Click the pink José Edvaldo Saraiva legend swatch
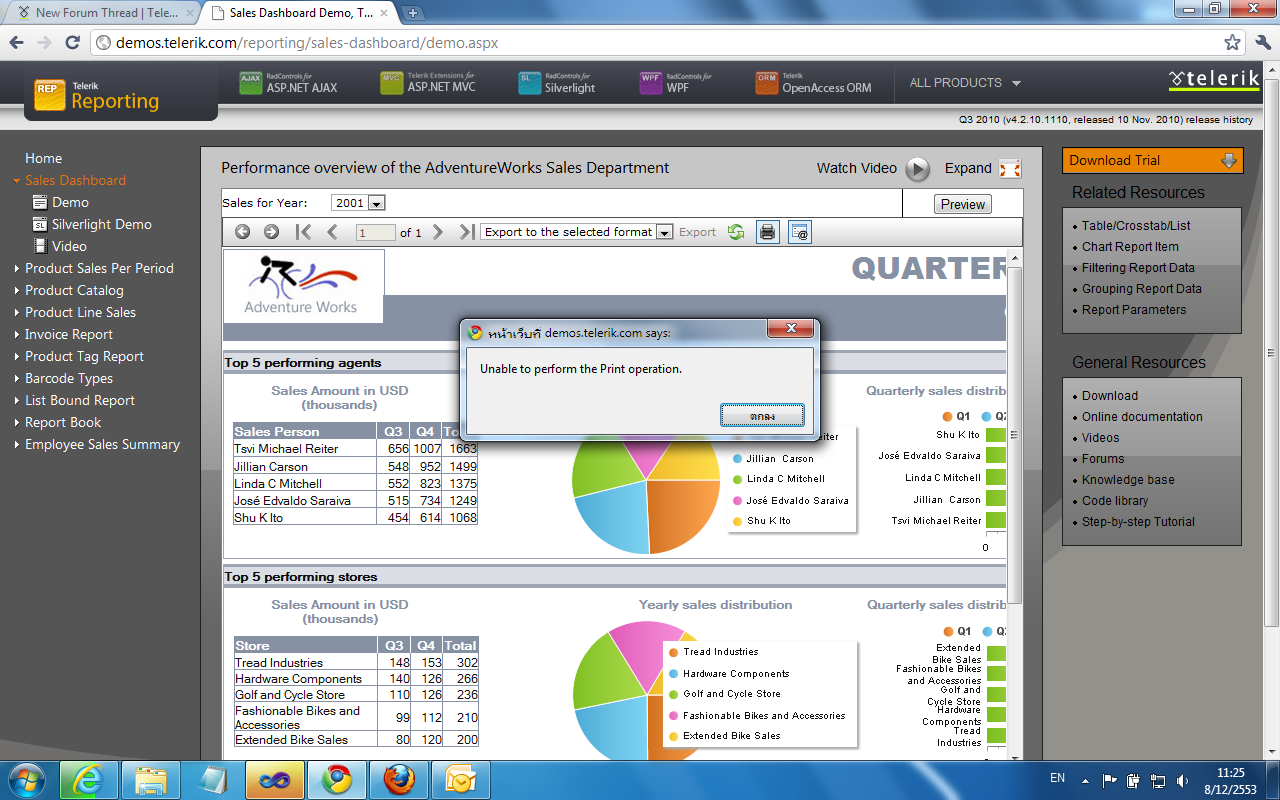 737,501
